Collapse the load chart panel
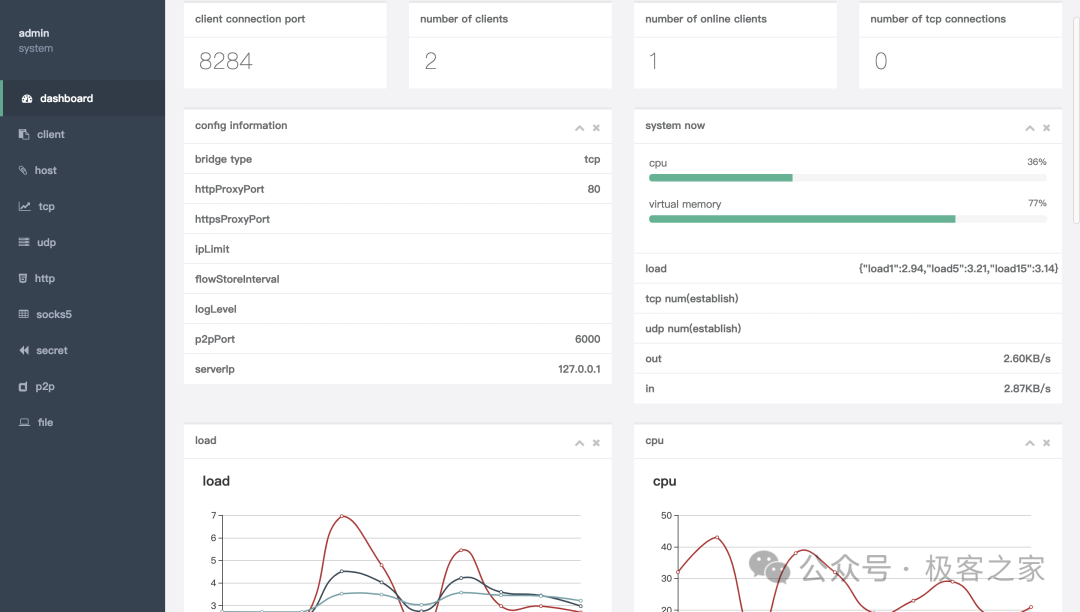Screen dimensions: 1080x612 pyautogui.click(x=579, y=443)
